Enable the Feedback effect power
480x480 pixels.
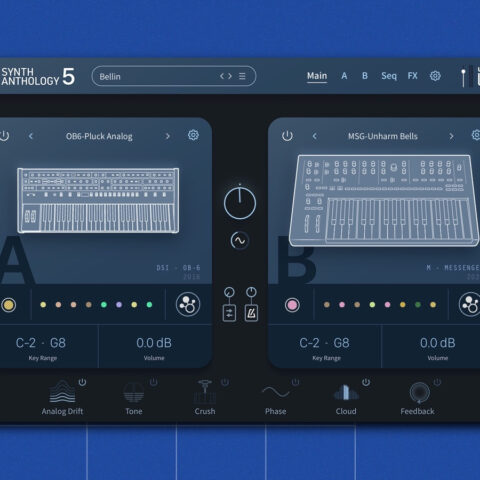437,382
